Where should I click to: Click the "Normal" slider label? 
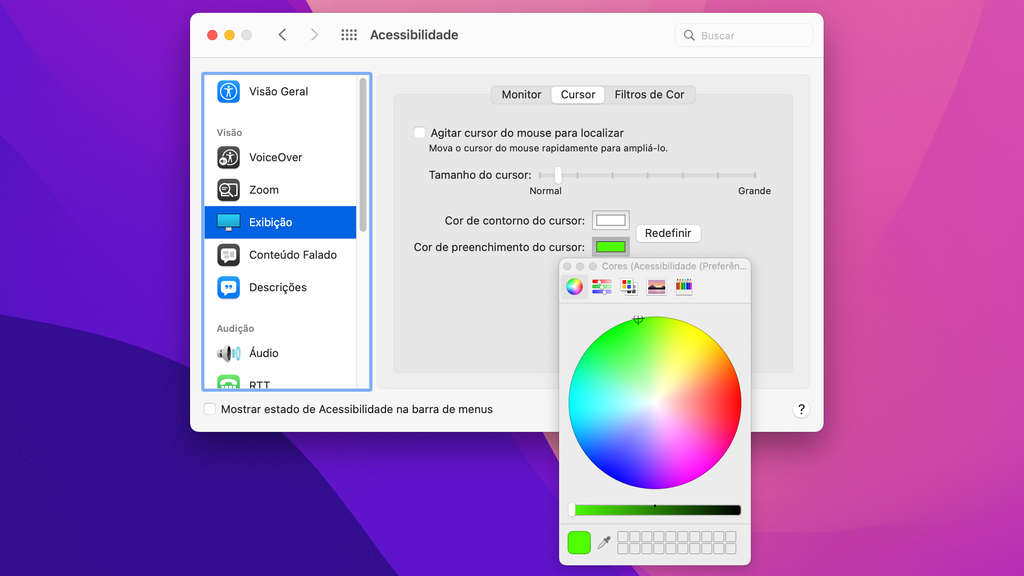tap(545, 191)
